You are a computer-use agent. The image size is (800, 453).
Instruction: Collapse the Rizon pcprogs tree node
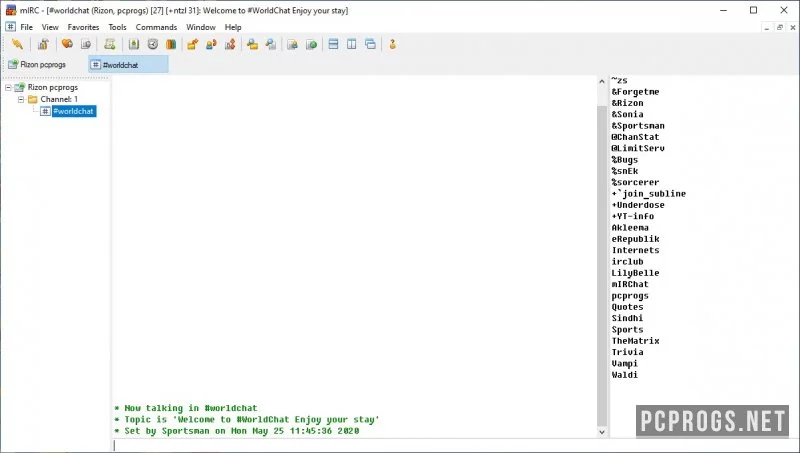pyautogui.click(x=8, y=88)
